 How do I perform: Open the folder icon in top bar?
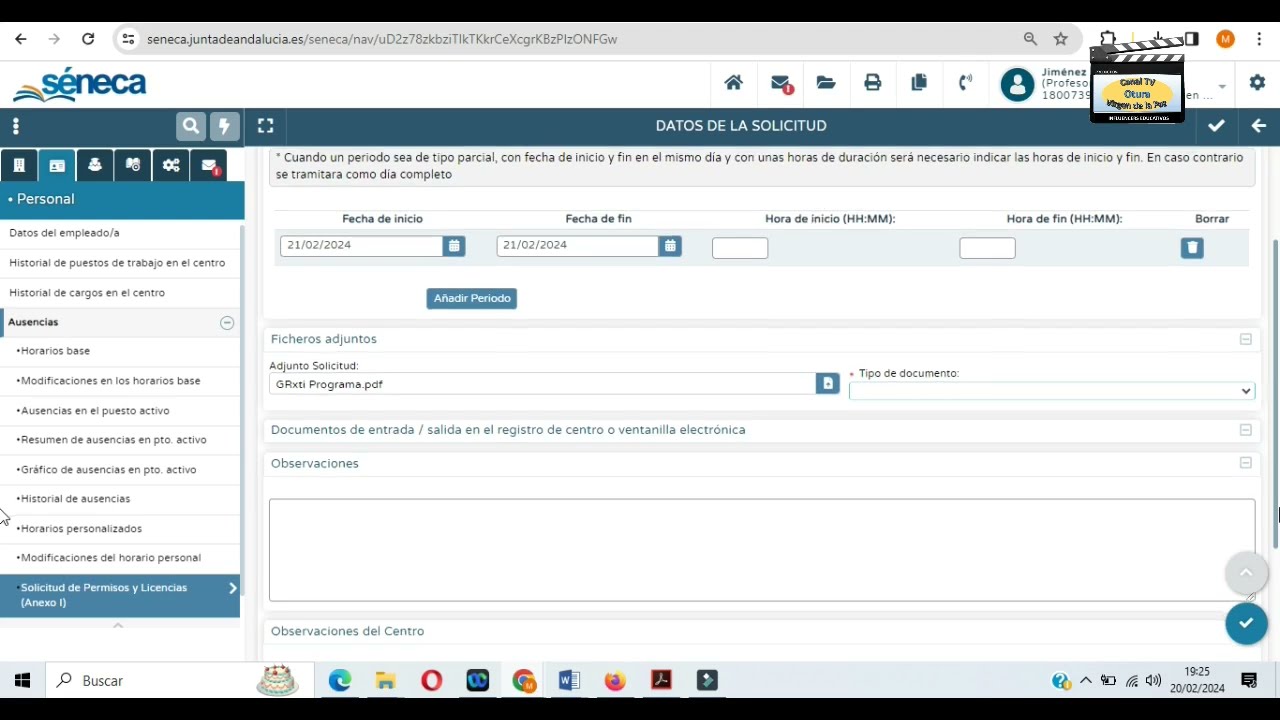click(x=826, y=83)
